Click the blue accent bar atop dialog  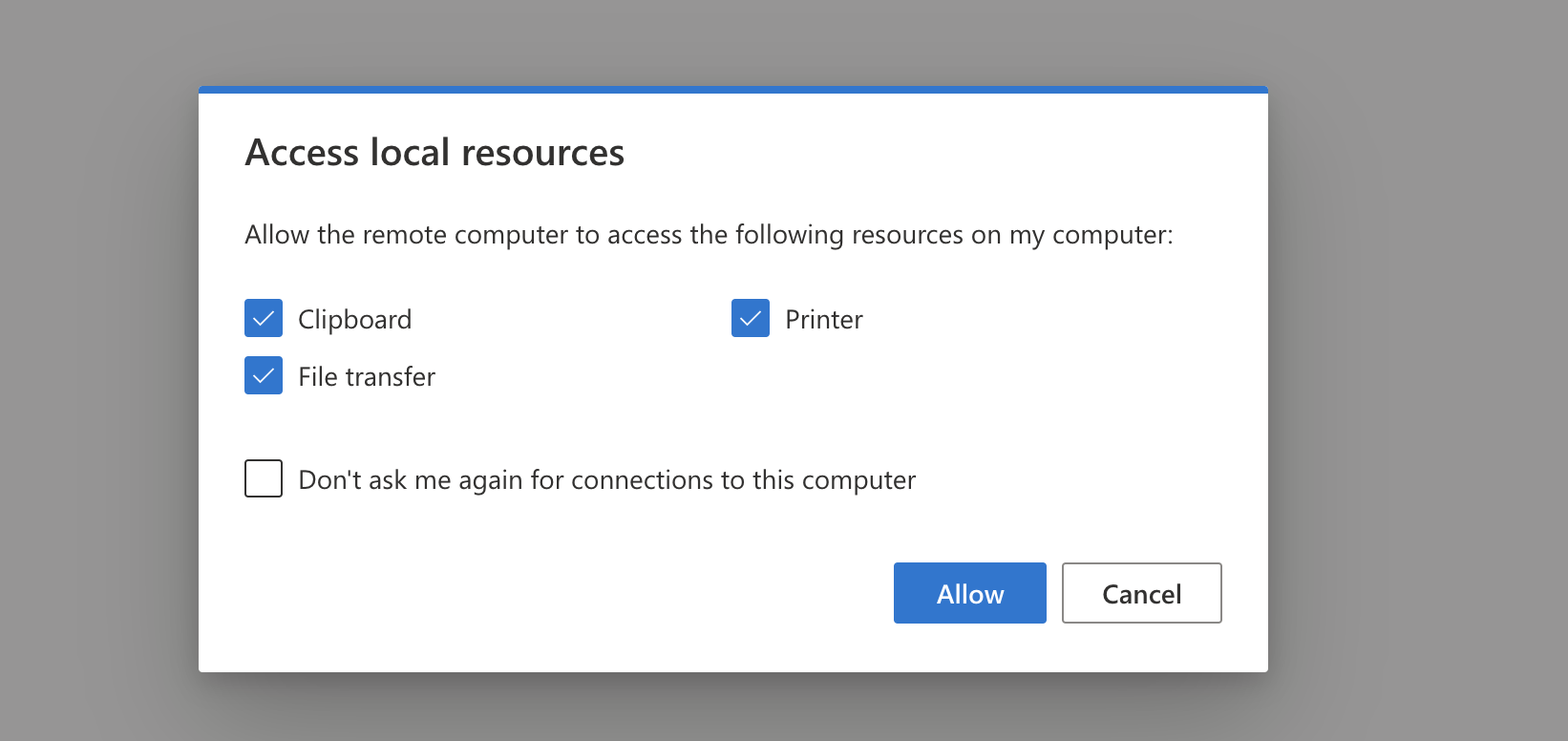click(x=732, y=90)
